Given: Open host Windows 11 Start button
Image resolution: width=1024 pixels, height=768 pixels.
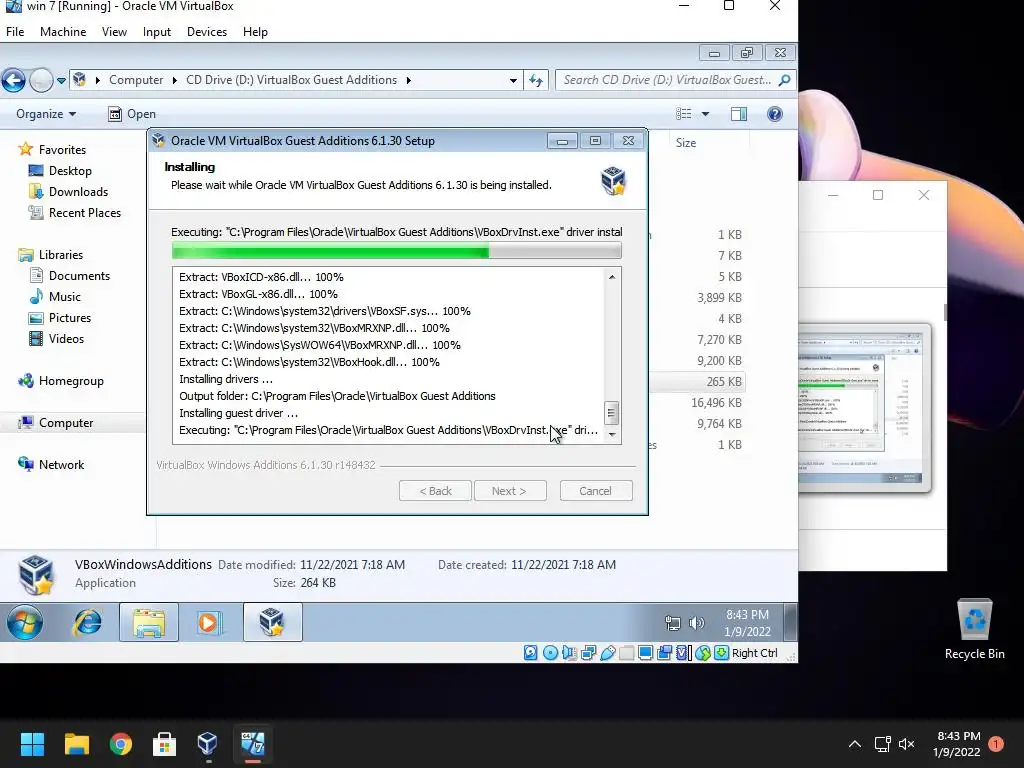Looking at the screenshot, I should click(x=32, y=744).
